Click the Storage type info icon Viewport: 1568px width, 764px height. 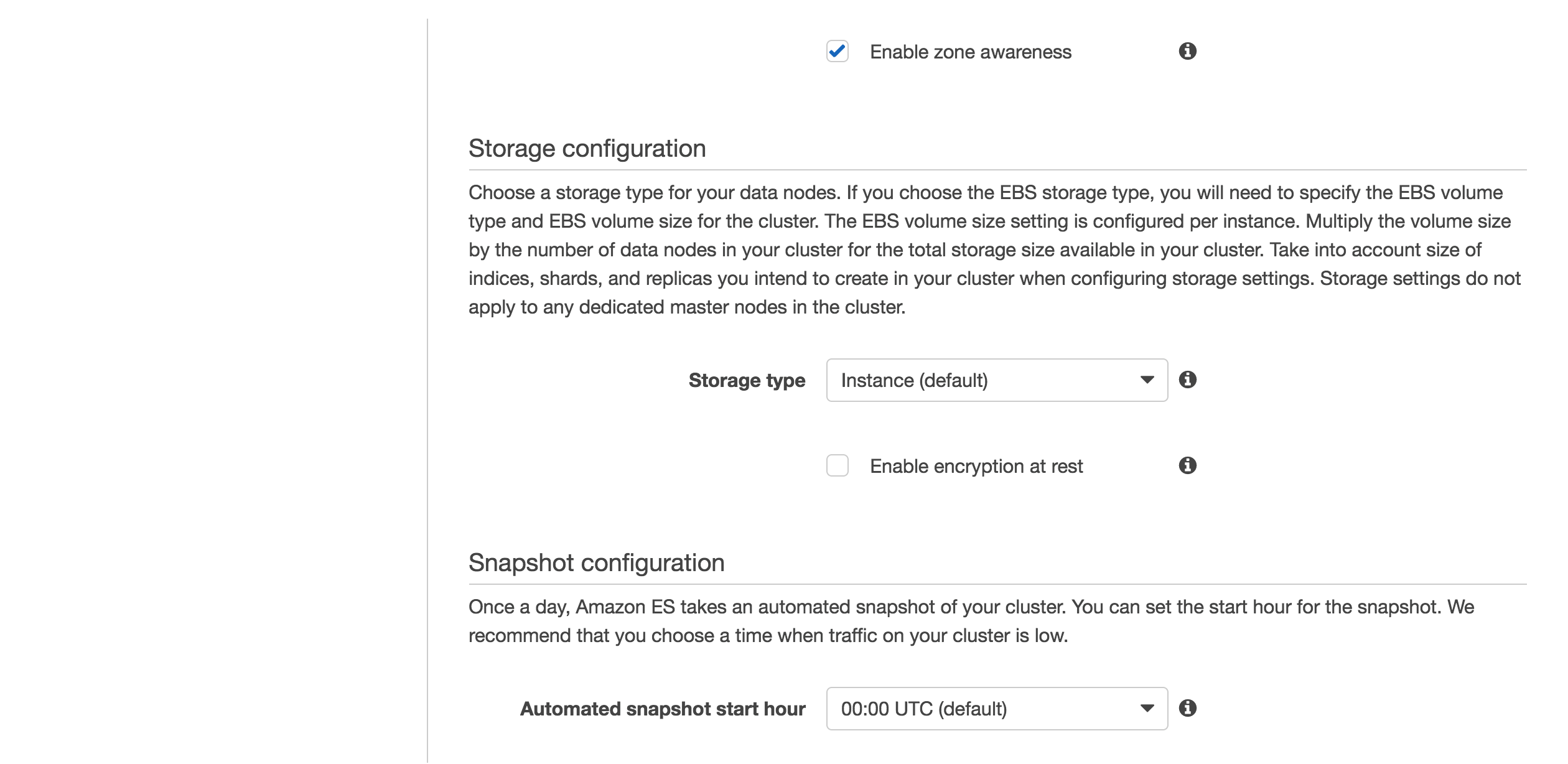(x=1187, y=380)
